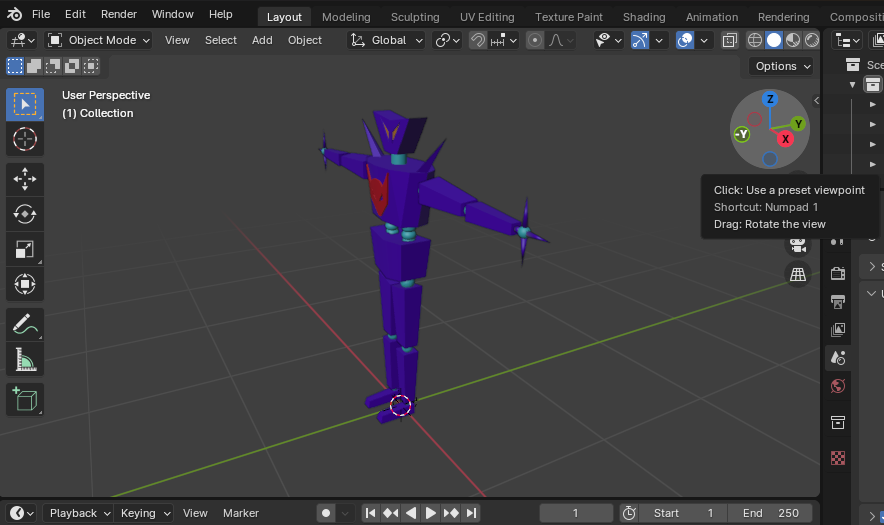884x525 pixels.
Task: Open timeline editor type dropdown
Action: [x=21, y=513]
